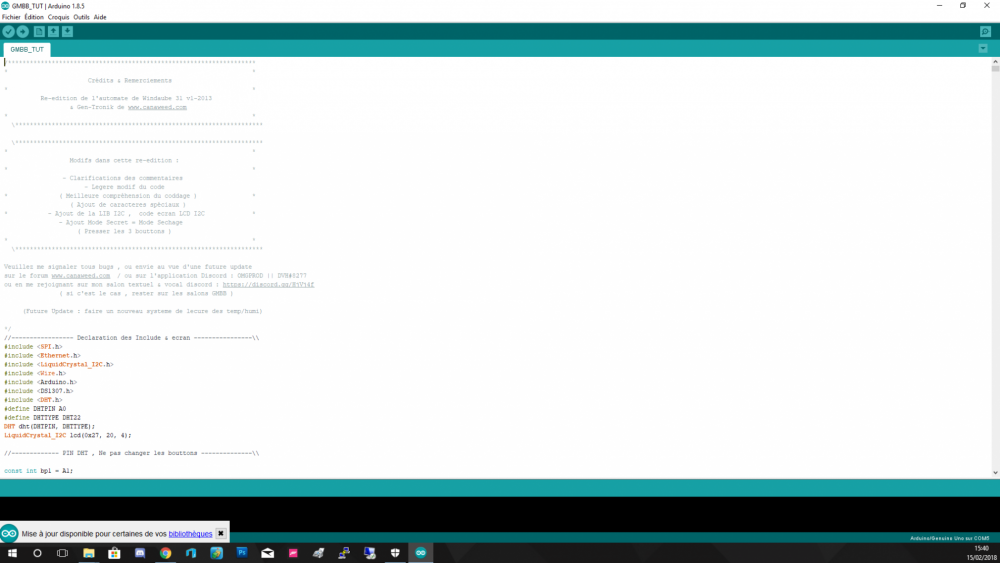Click the Verify sketch checkmark button
Screen dimensions: 1000x563
coord(8,31)
